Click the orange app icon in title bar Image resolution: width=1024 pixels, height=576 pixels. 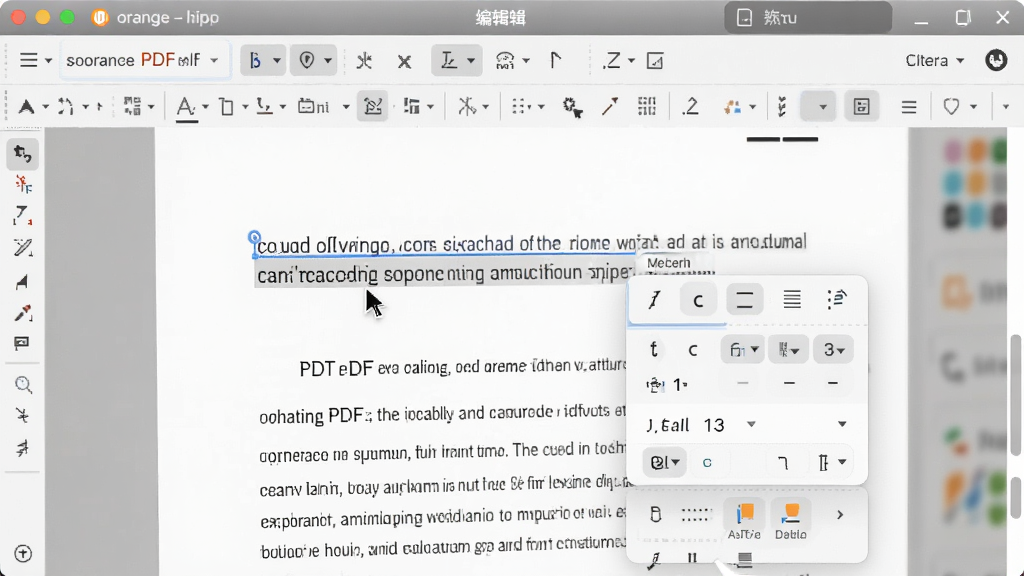(x=100, y=18)
